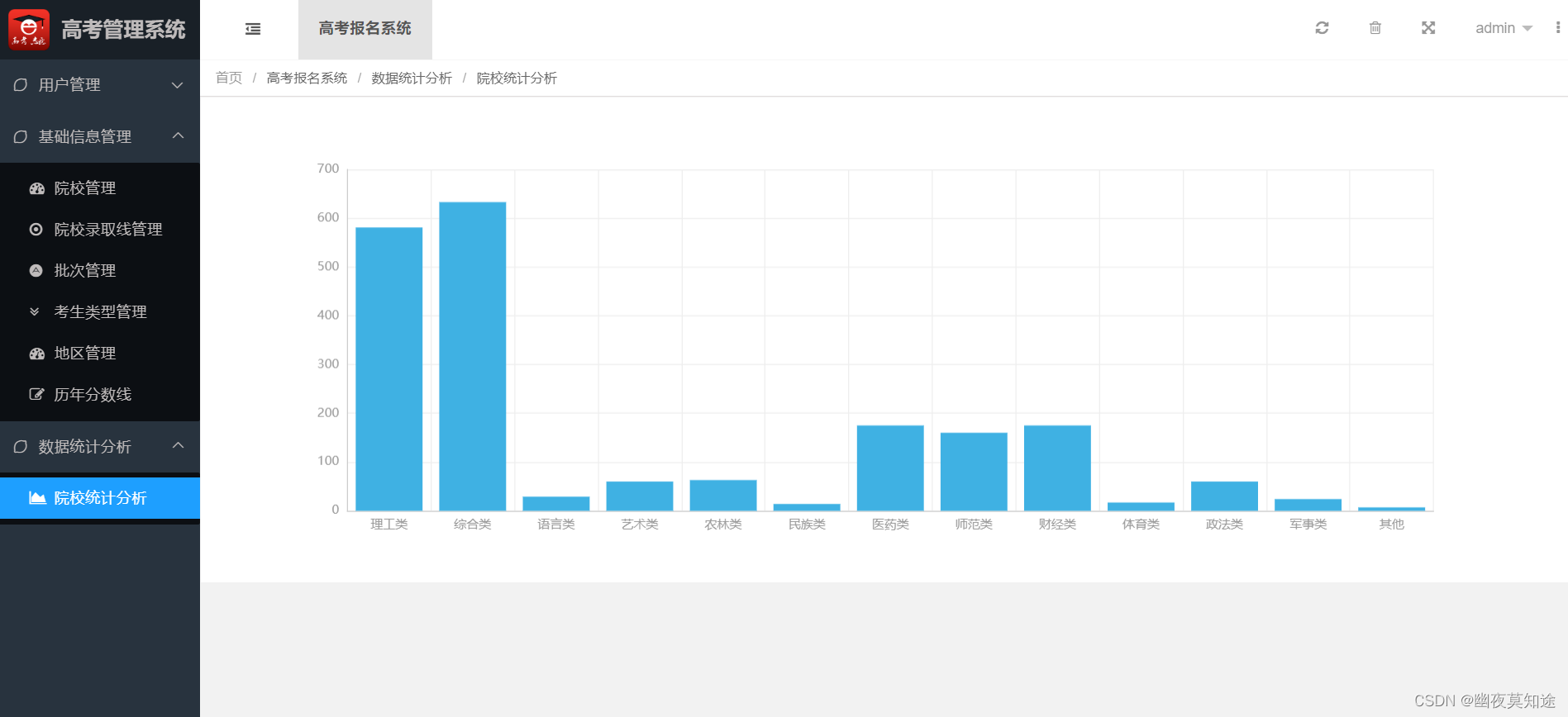Expand the 用户管理 chevron
This screenshot has width=1568, height=717.
coord(178,85)
